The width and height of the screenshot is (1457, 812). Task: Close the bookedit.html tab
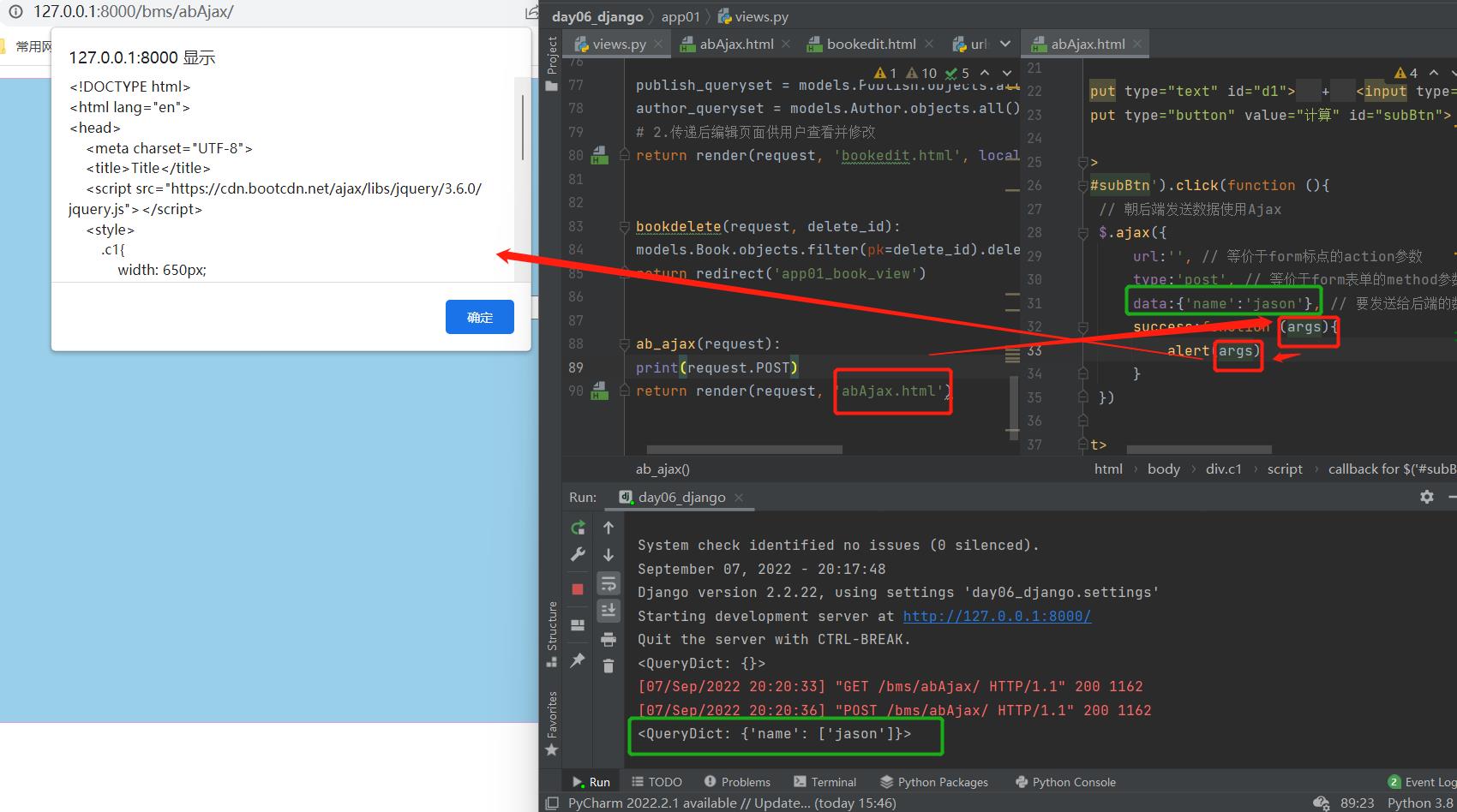928,44
